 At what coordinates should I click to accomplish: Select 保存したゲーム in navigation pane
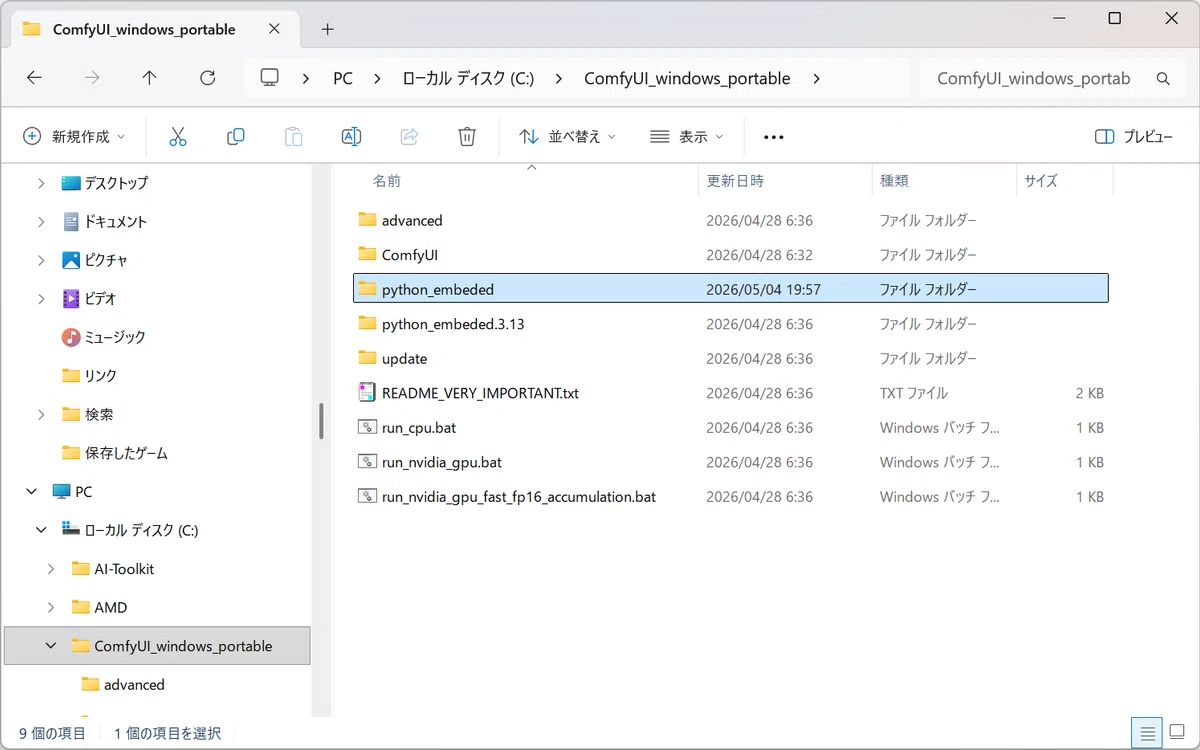(x=126, y=453)
